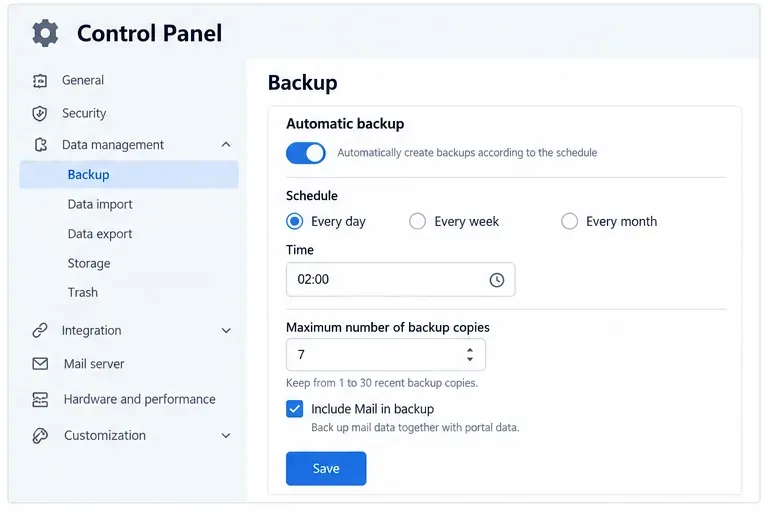
Task: Click the Data management menu label
Action: pyautogui.click(x=113, y=145)
